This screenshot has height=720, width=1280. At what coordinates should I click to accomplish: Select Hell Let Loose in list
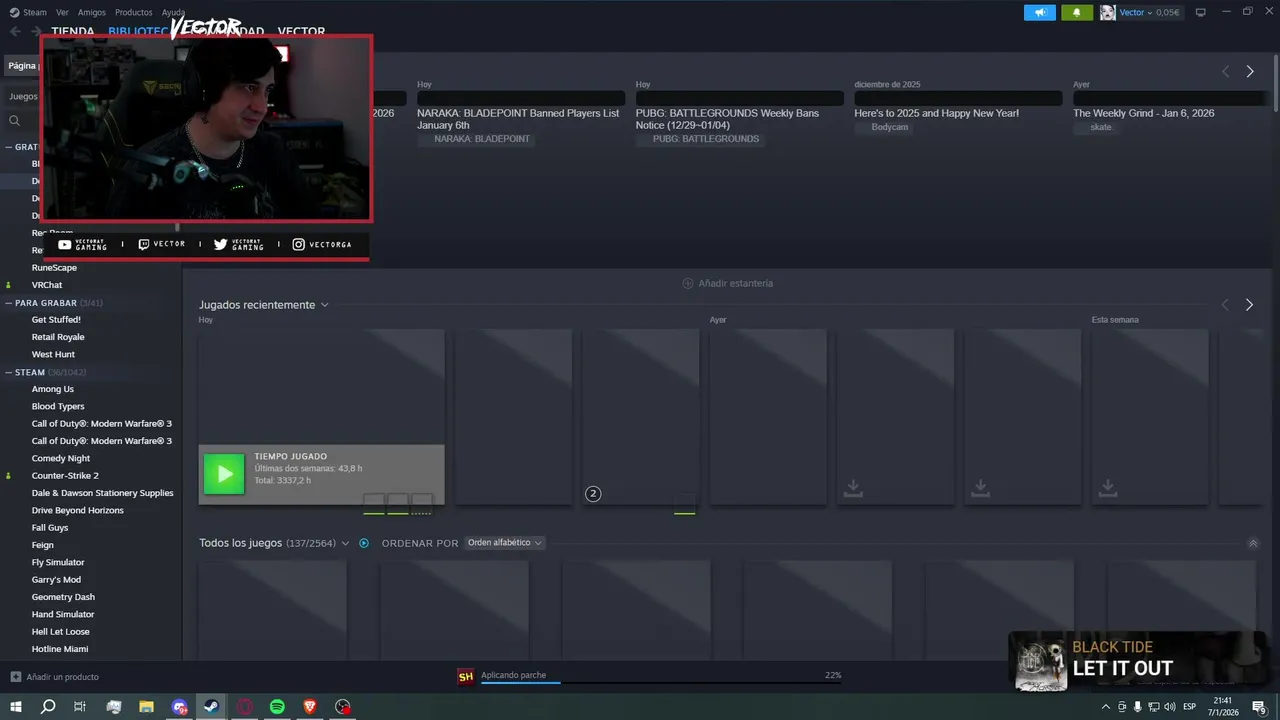click(x=60, y=632)
